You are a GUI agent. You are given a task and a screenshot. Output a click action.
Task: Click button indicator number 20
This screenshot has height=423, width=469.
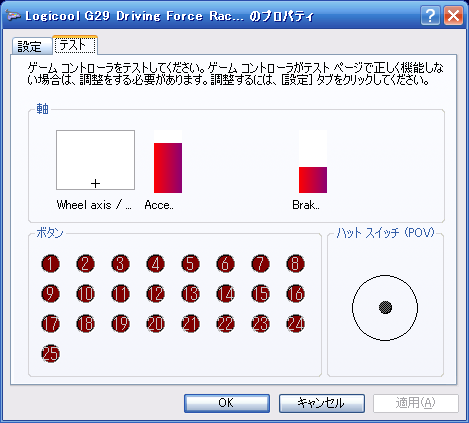point(155,324)
